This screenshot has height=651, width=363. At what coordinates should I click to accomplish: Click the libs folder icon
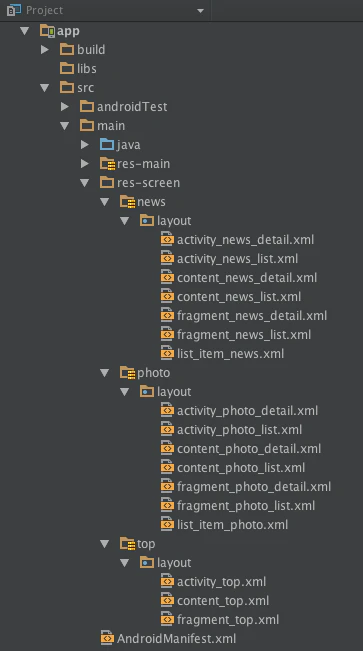67,69
